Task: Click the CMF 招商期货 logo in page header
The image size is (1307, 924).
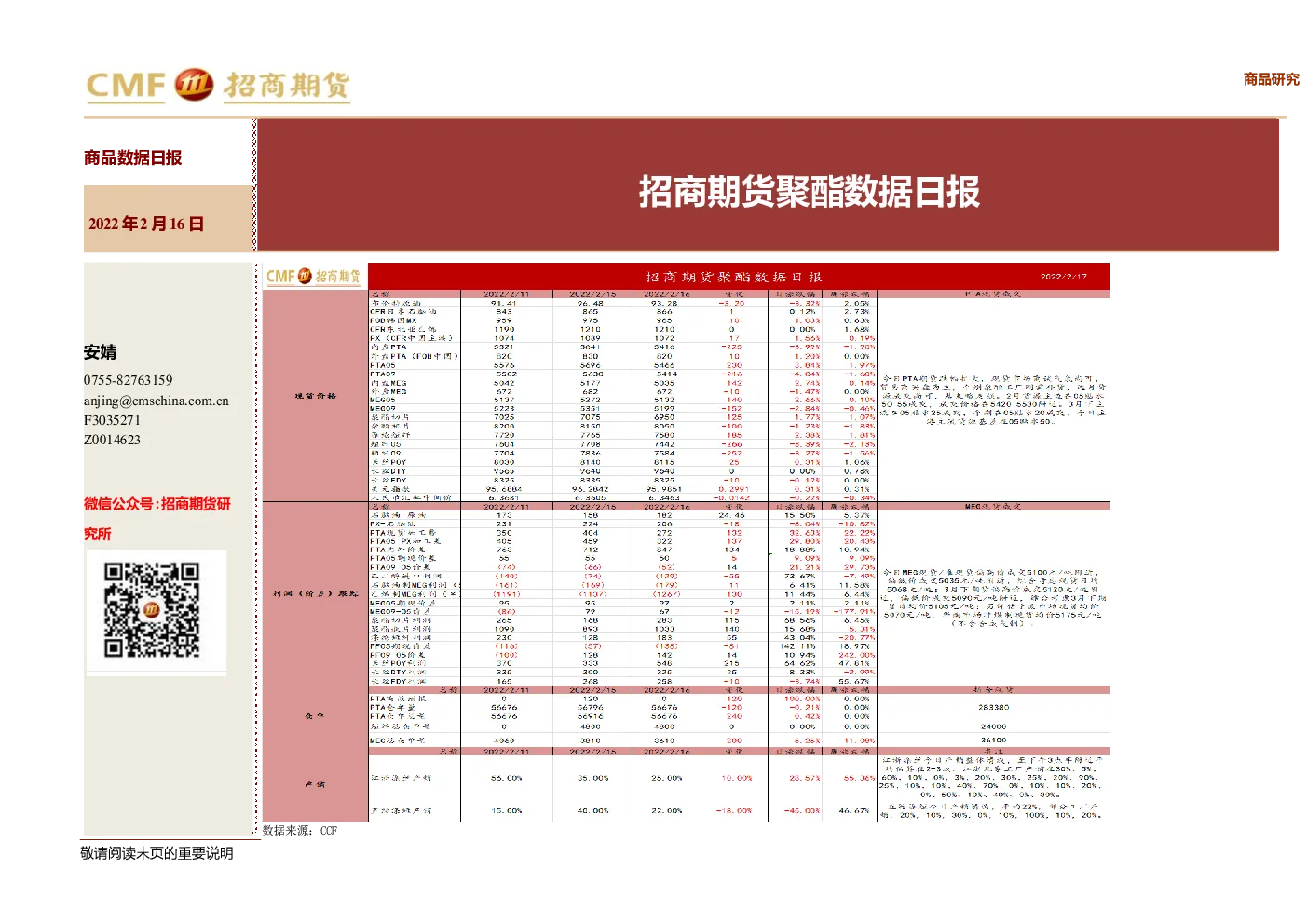Action: click(x=218, y=86)
